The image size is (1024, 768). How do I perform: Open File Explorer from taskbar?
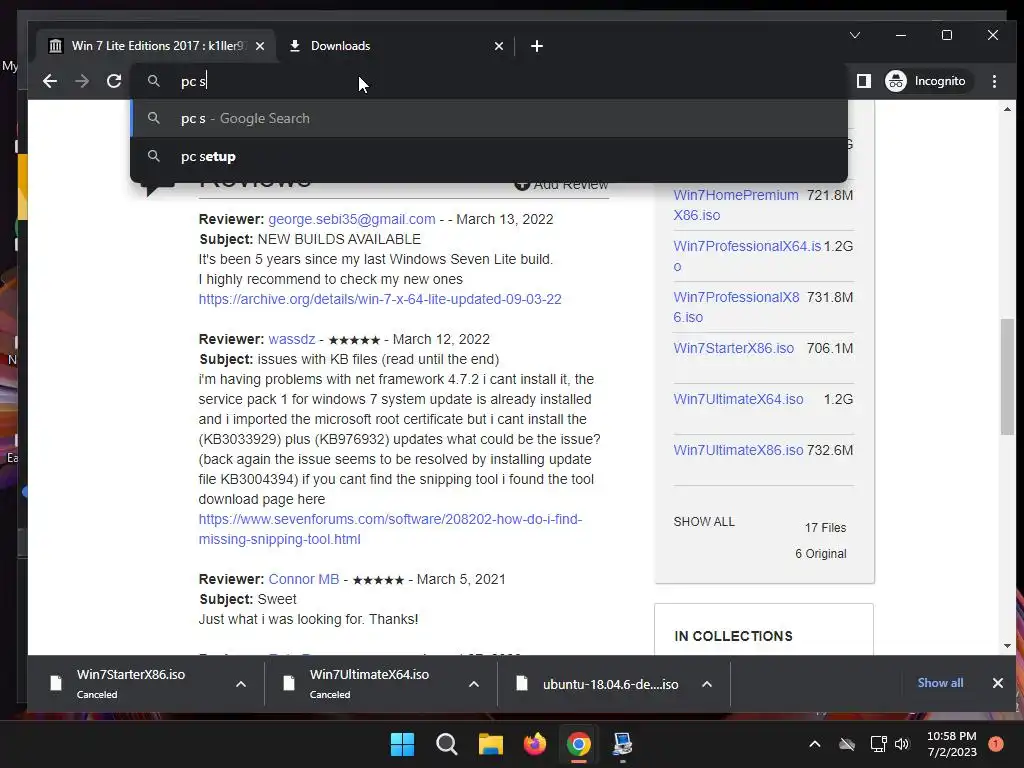point(490,744)
